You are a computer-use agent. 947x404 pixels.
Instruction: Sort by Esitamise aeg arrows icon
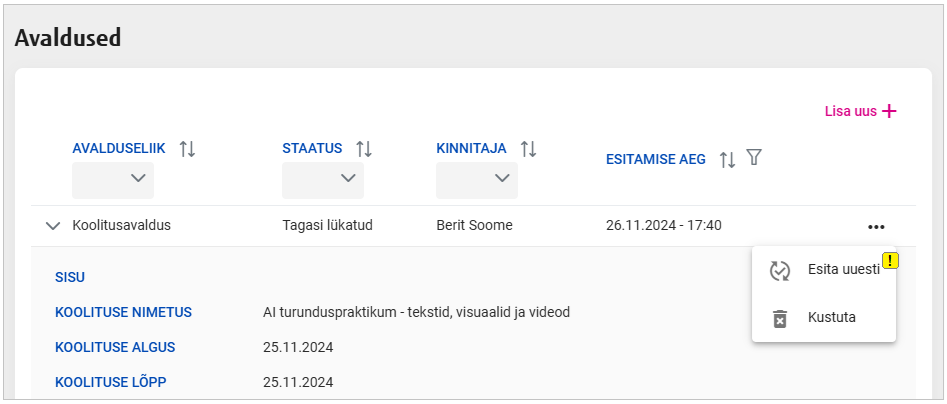(727, 159)
